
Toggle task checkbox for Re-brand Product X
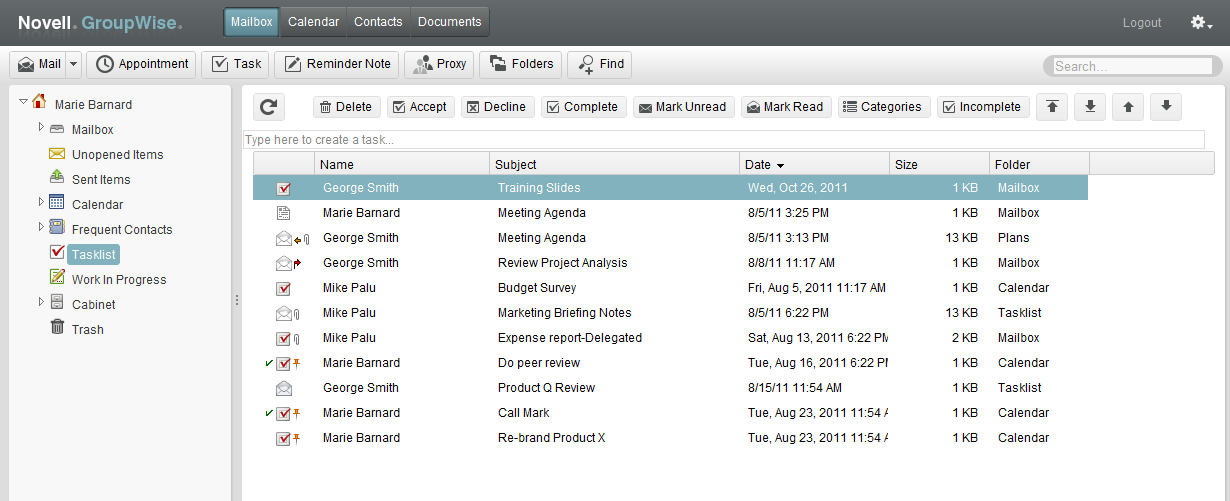pos(284,438)
